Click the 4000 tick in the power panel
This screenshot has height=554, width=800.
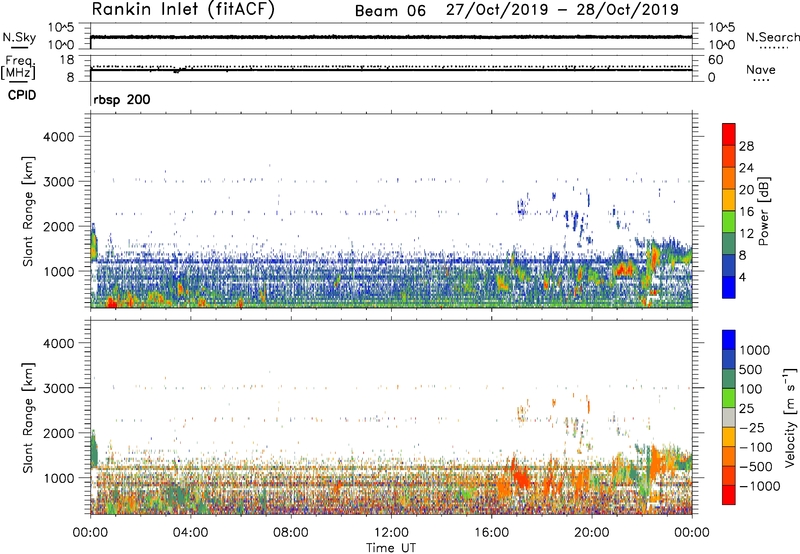coord(58,137)
